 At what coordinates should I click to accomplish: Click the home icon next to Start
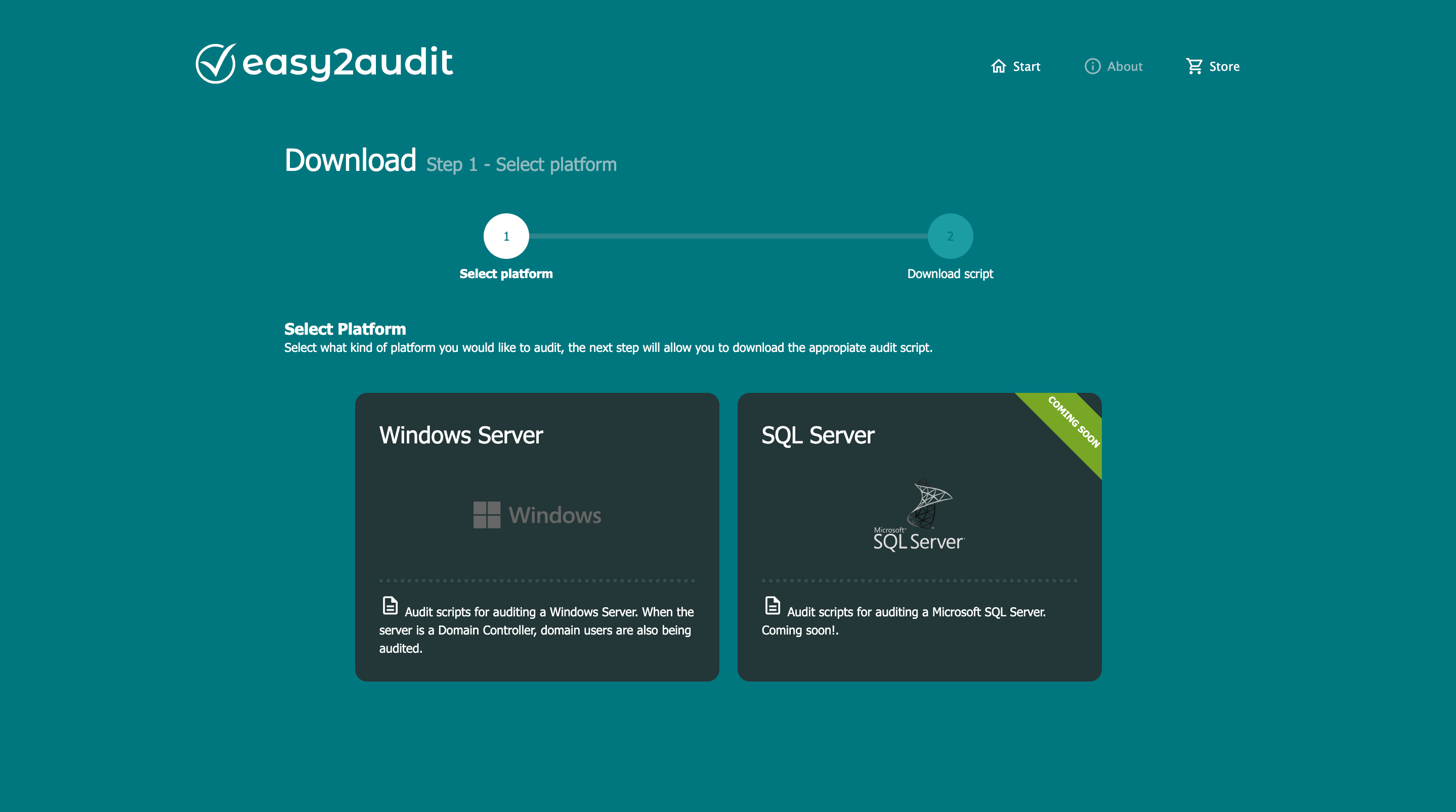(998, 66)
